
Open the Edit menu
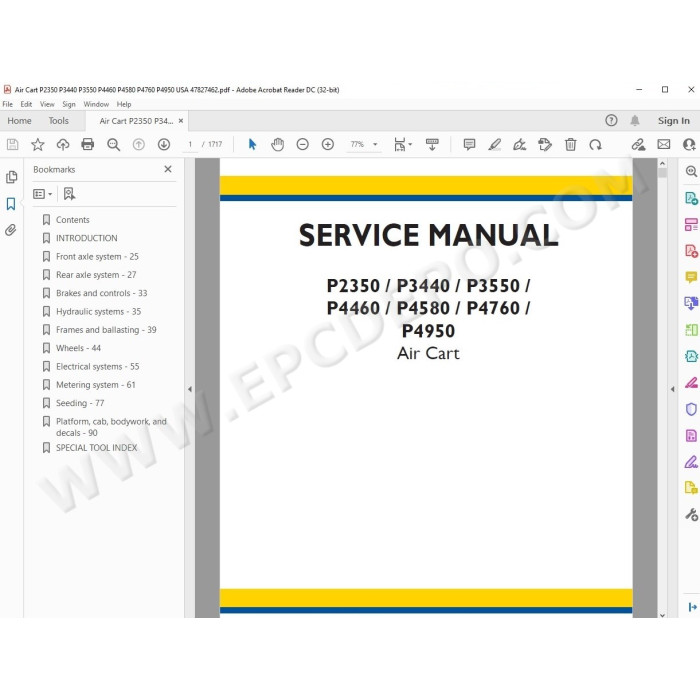point(26,104)
